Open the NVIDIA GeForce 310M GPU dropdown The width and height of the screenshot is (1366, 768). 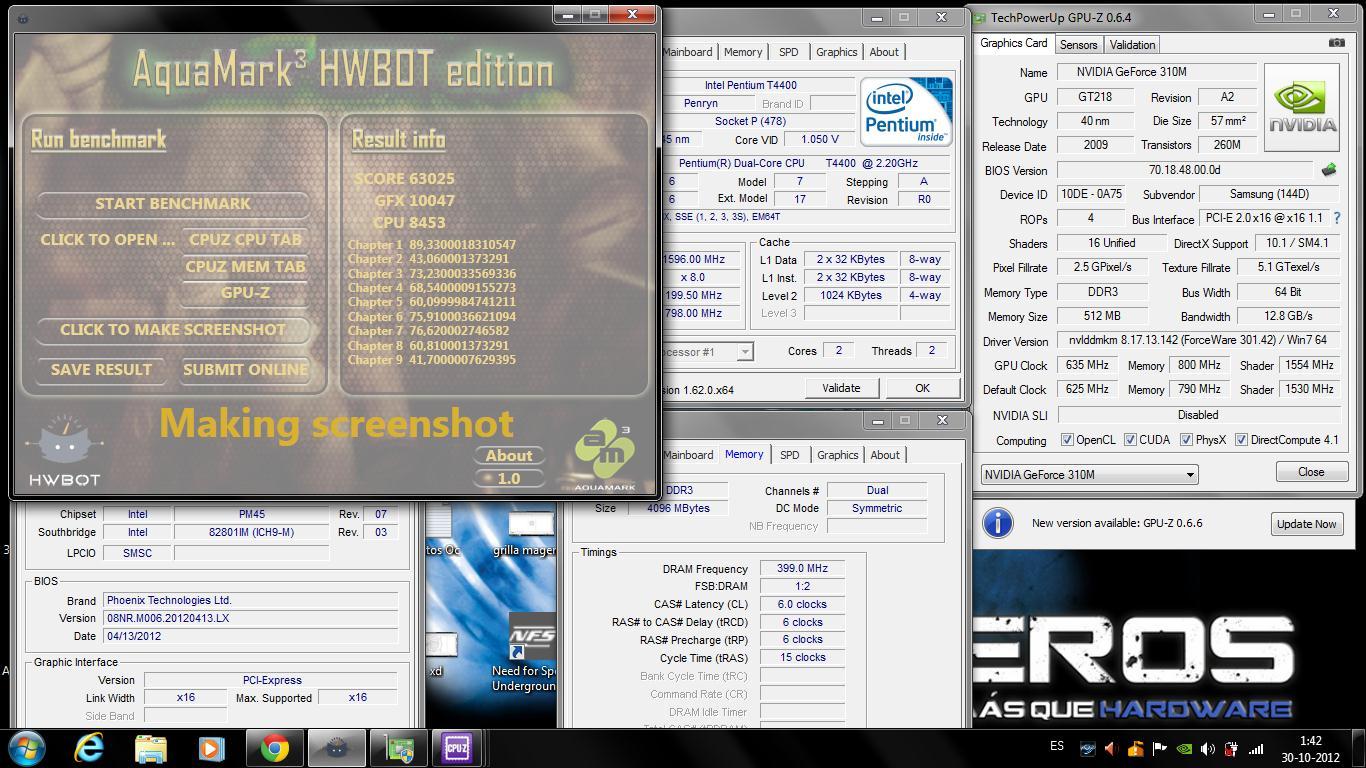click(1089, 475)
